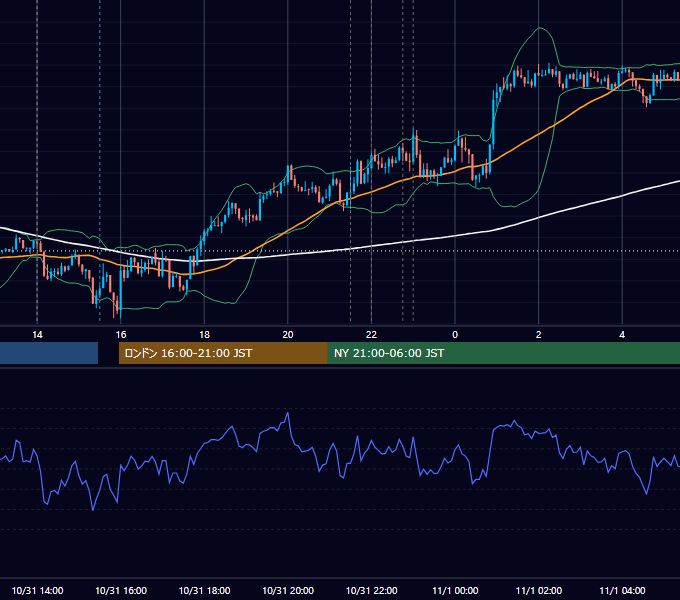
Task: Click the hour 14 axis label
Action: [x=37, y=334]
